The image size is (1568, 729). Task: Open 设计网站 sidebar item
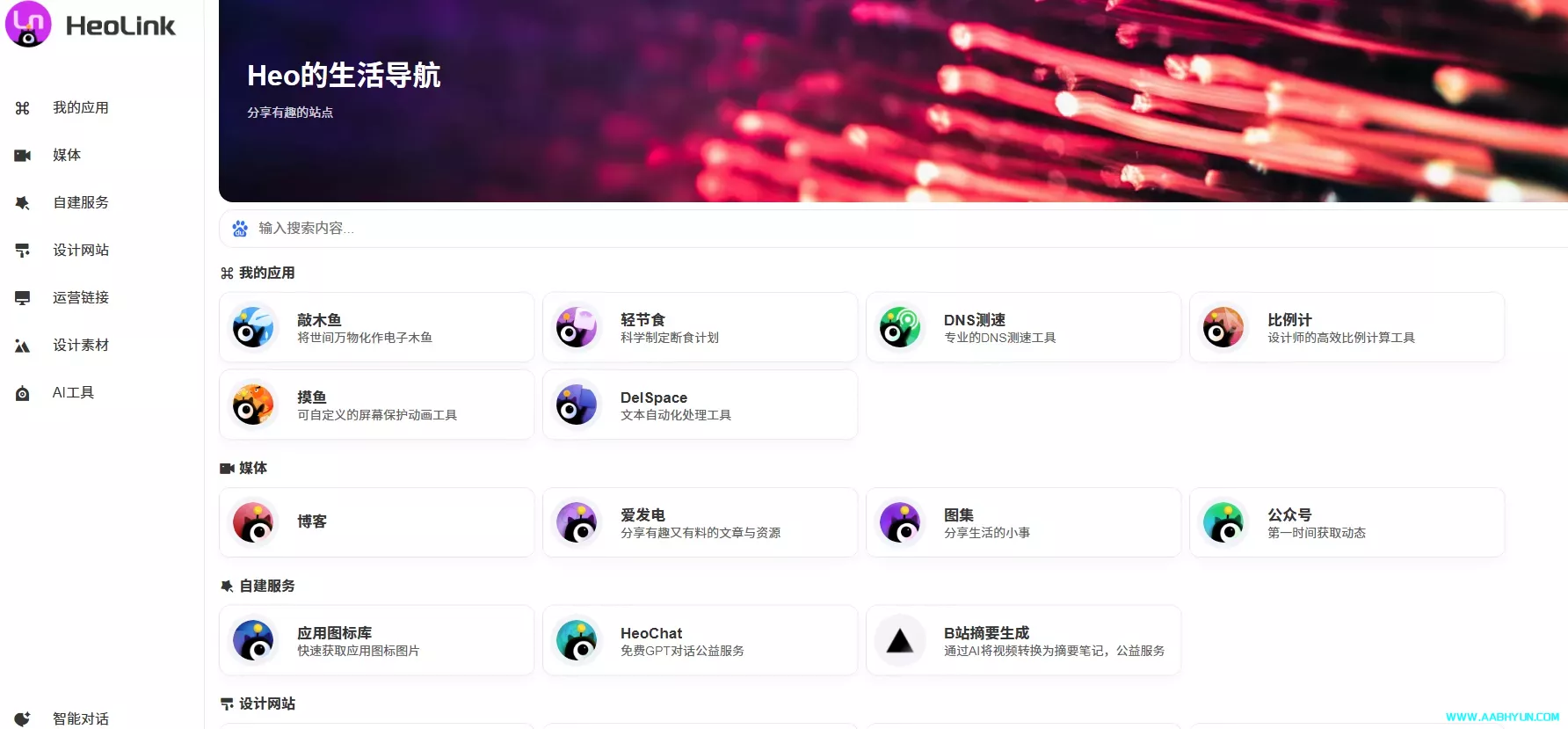tap(81, 250)
